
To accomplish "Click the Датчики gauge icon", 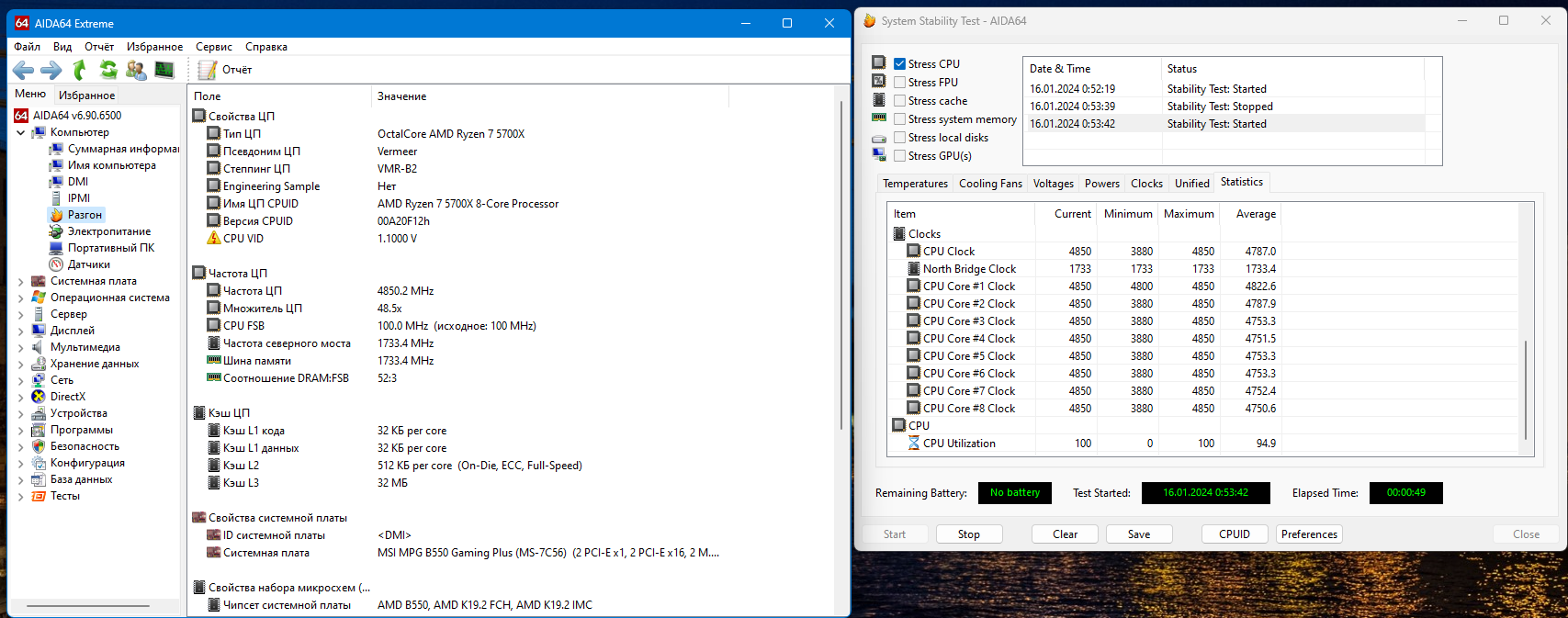I will pos(57,264).
